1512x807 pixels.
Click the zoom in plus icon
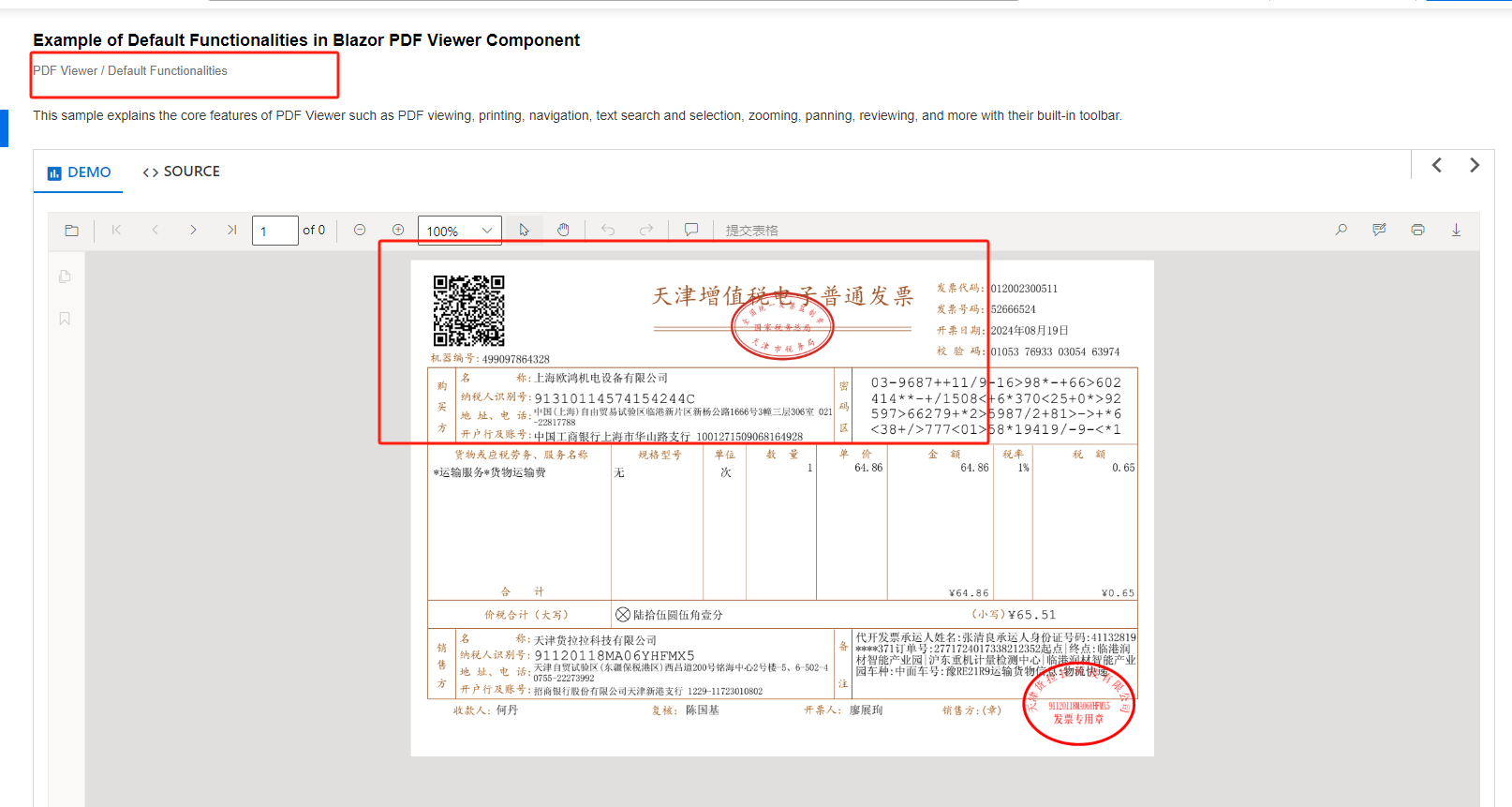[x=398, y=231]
